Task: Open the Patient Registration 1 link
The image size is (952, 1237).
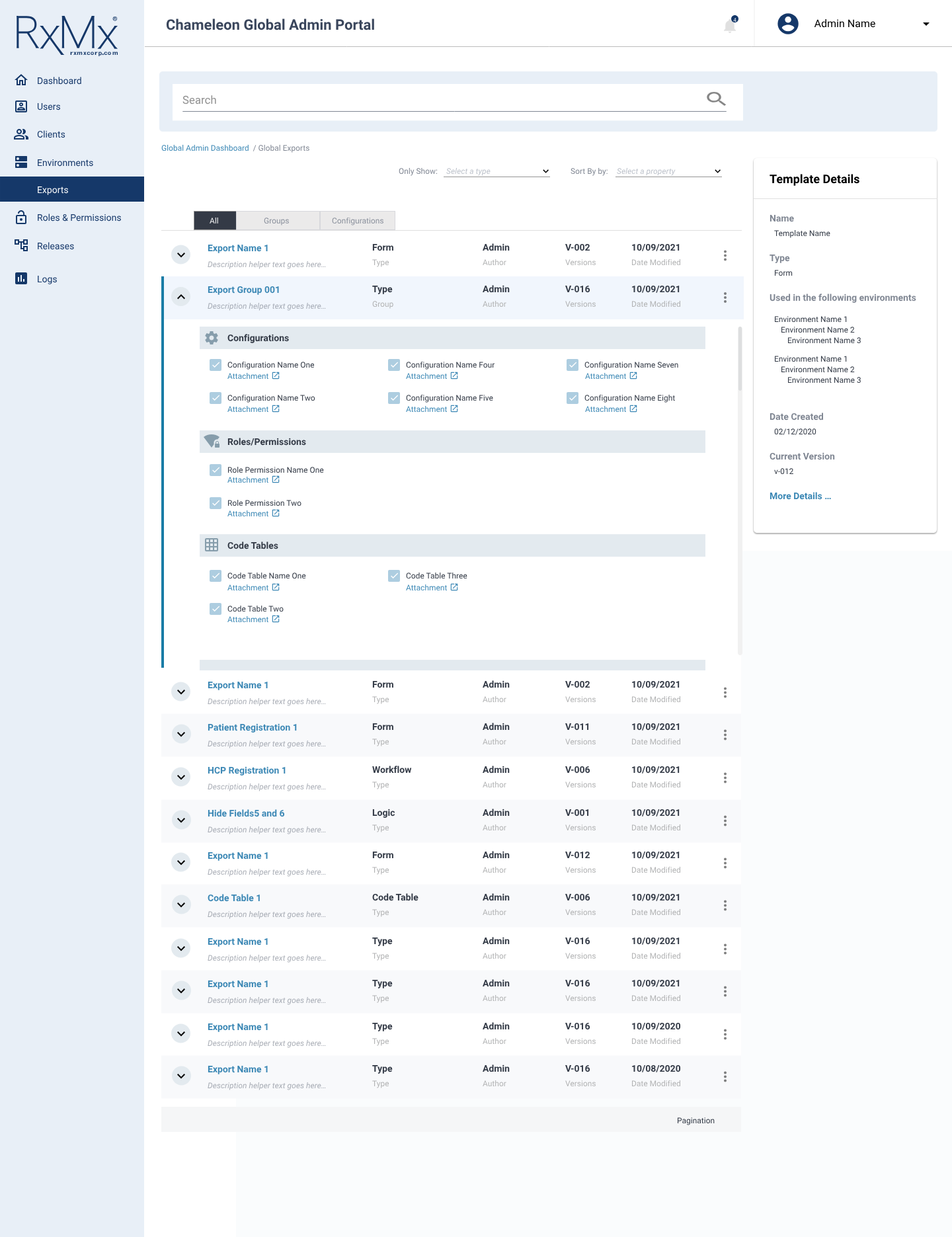Action: [x=253, y=727]
